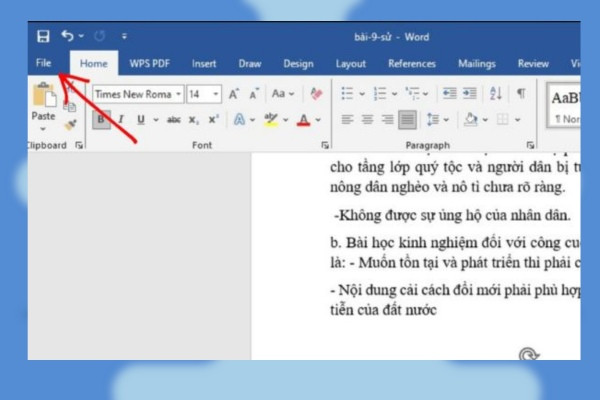Screen dimensions: 600x400
Task: Click text "-Không được sự ủng hộ" line
Action: click(x=452, y=216)
